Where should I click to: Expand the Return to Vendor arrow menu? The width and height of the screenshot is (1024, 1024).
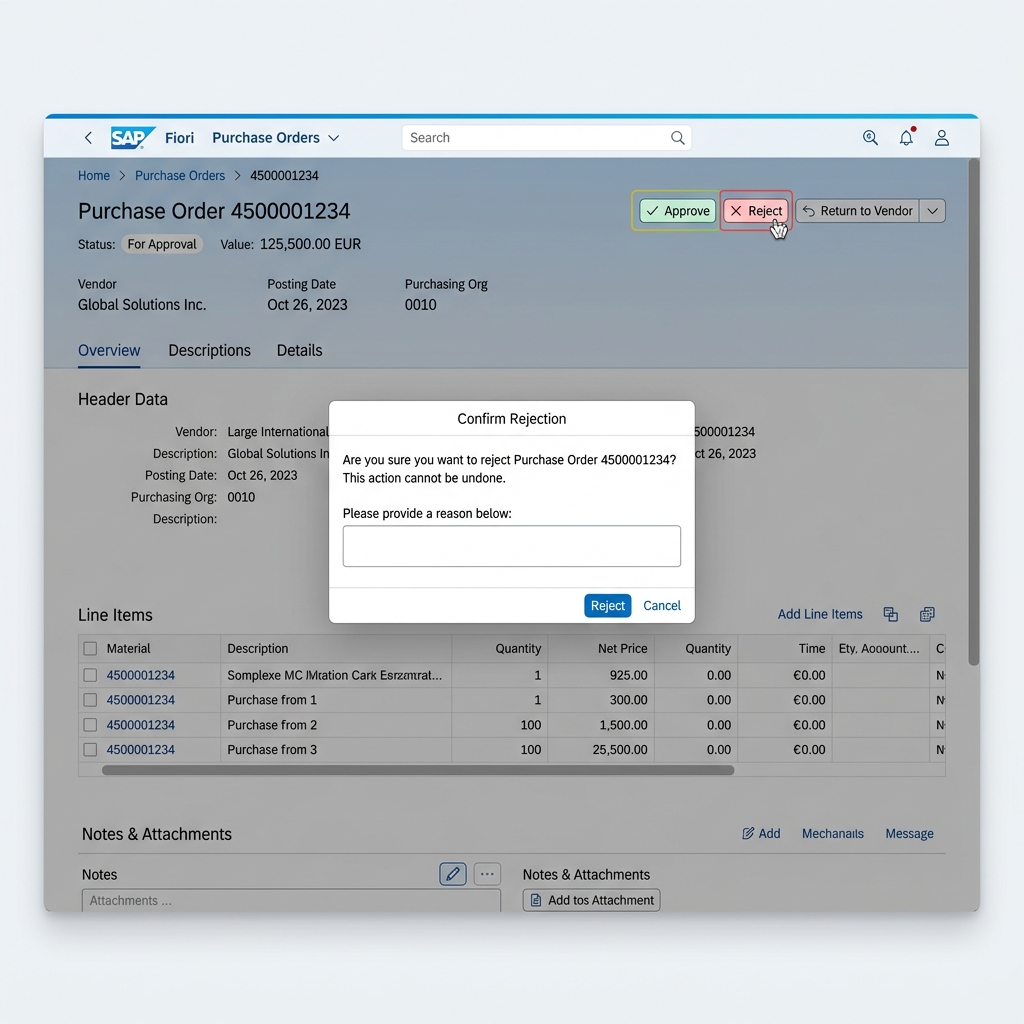coord(933,211)
